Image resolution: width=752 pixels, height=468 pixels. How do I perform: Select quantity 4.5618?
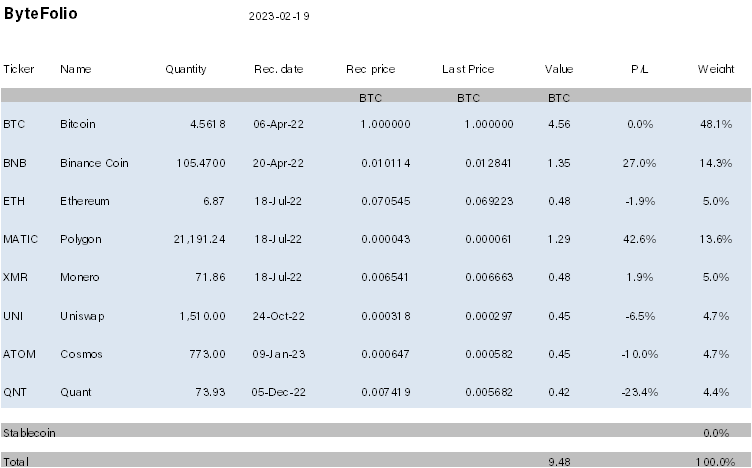tap(208, 124)
